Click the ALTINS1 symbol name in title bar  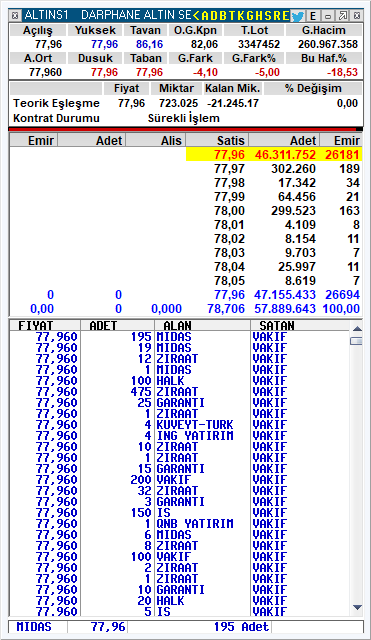[46, 16]
